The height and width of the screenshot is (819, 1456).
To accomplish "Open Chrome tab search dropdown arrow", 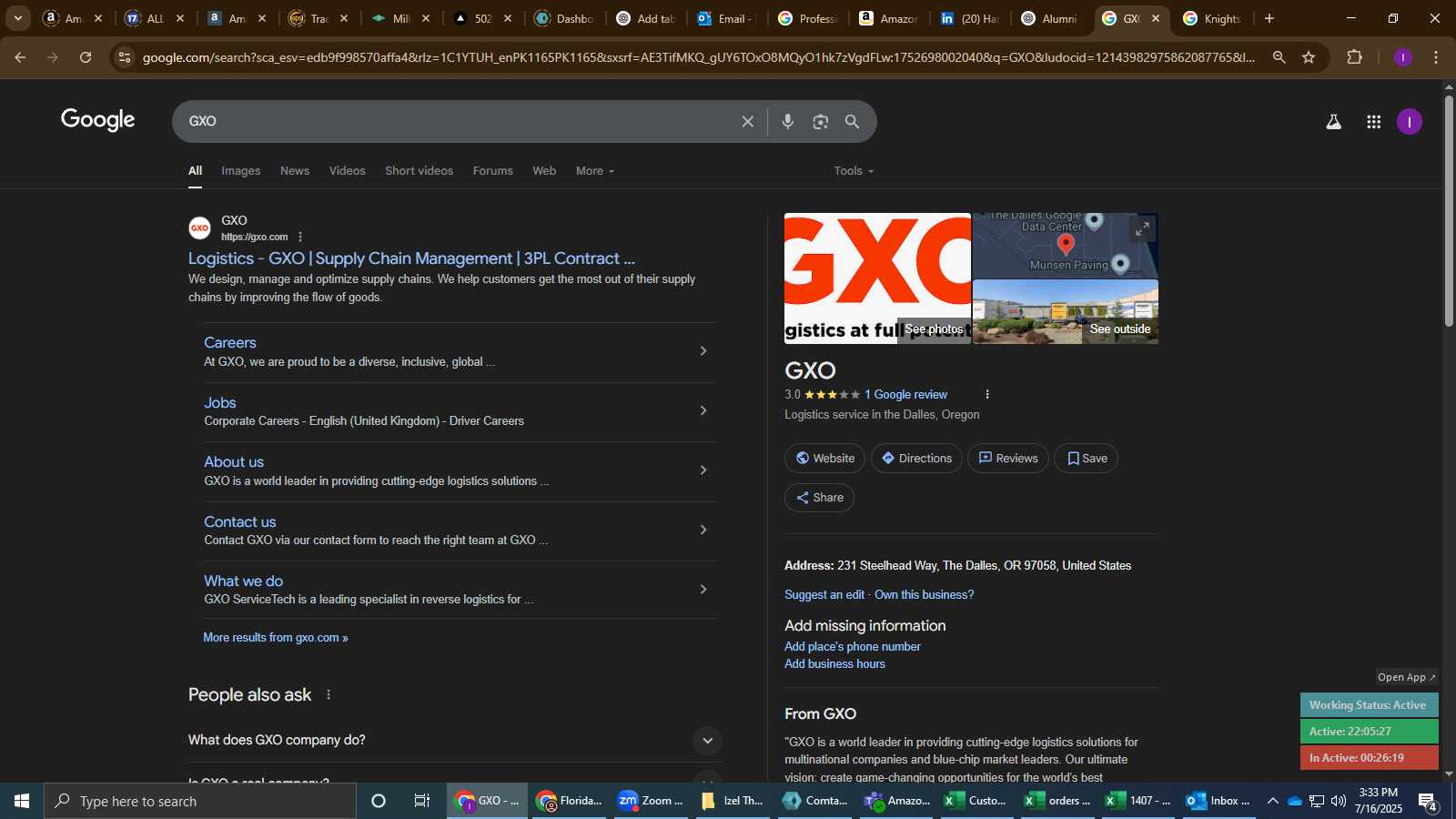I will pos(17,18).
